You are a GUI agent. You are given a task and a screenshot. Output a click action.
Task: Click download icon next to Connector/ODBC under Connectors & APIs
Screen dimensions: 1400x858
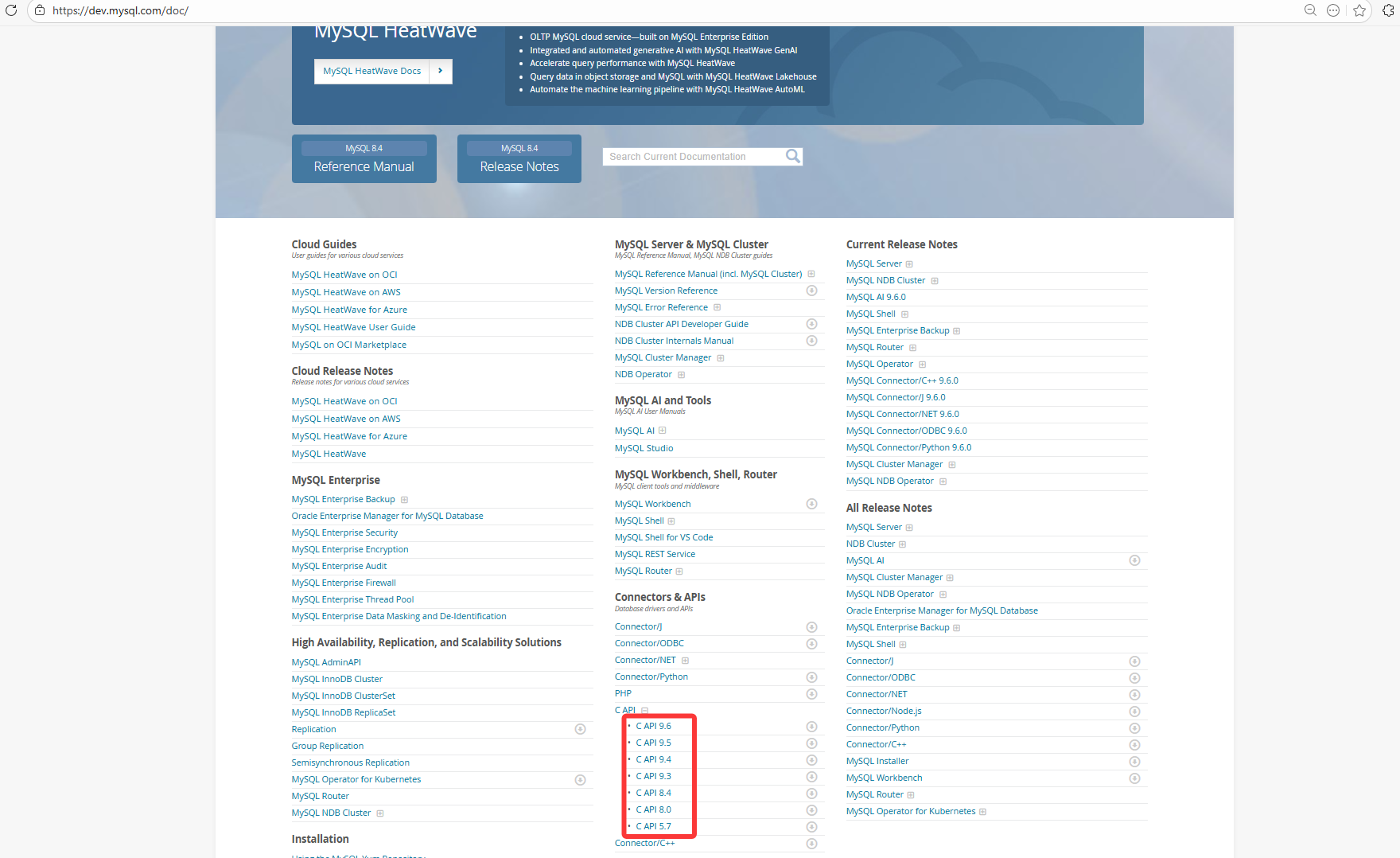(811, 644)
